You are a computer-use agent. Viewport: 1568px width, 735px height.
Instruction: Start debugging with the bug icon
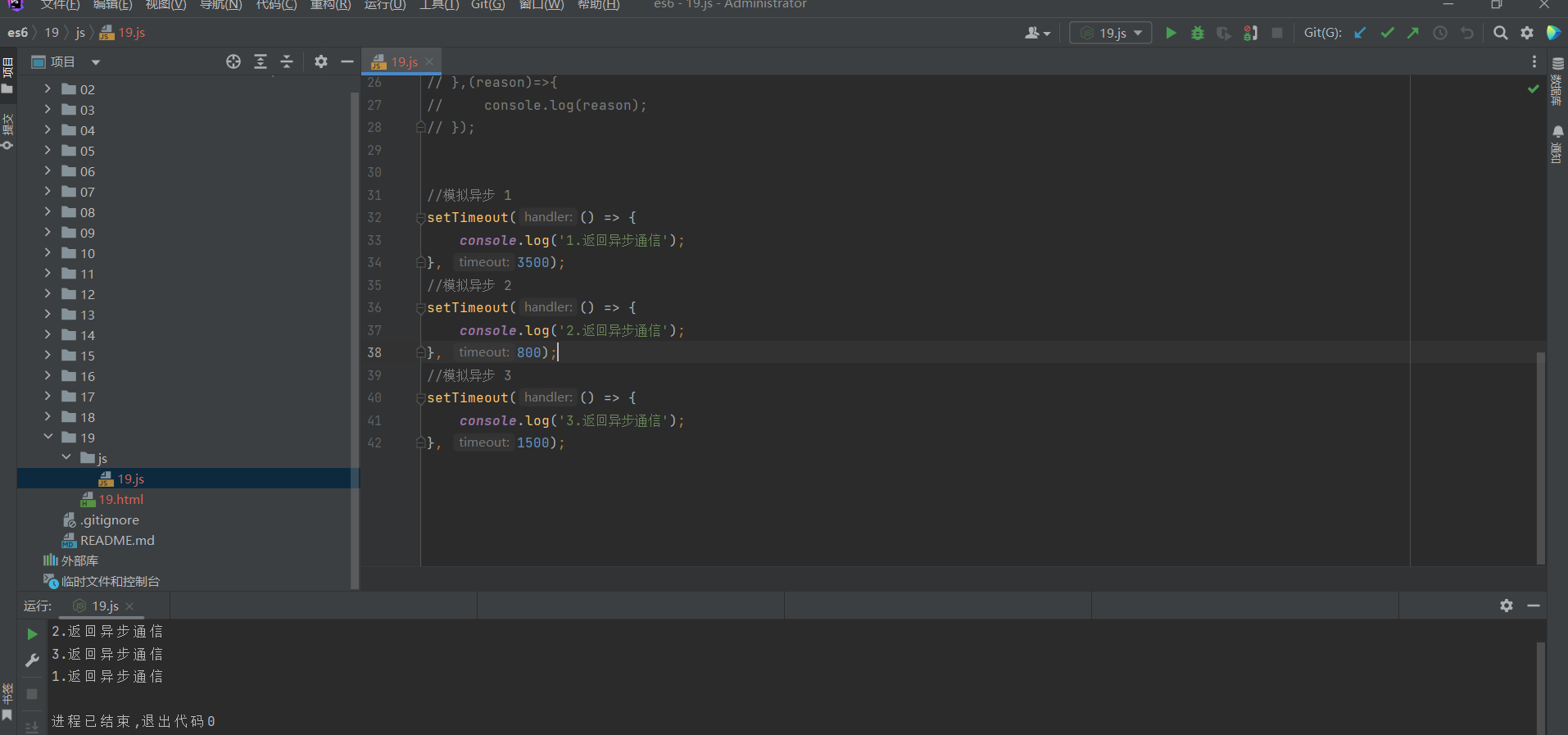1198,33
